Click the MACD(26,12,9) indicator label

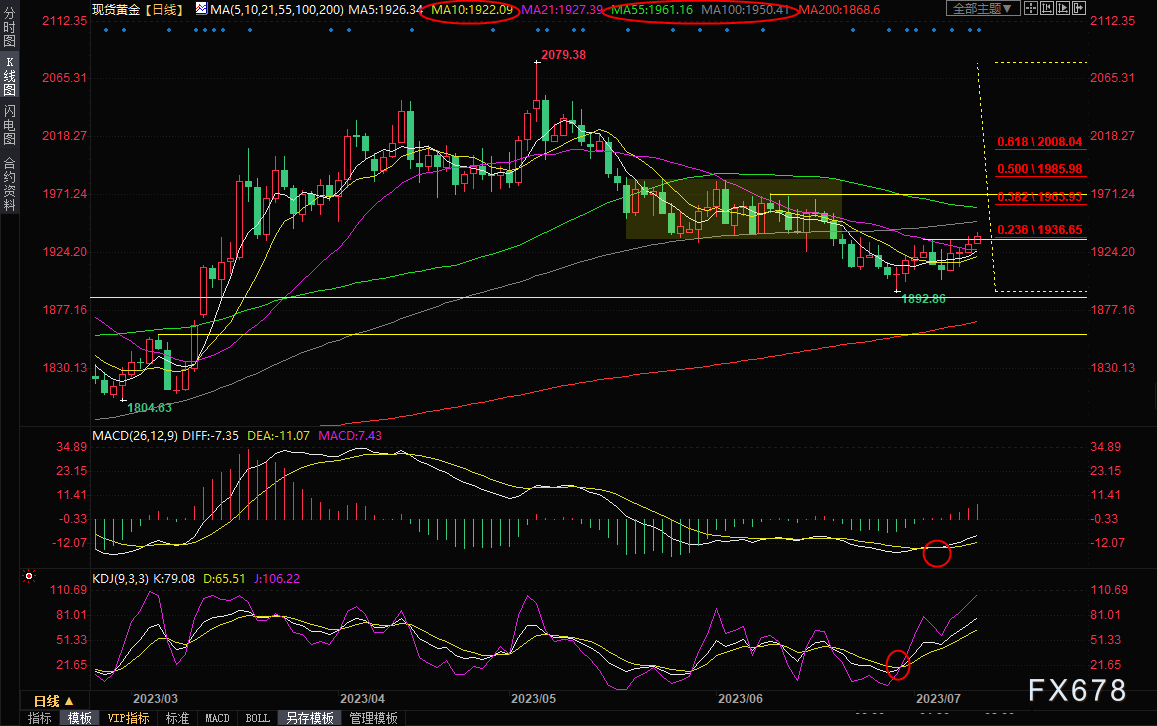click(x=135, y=435)
